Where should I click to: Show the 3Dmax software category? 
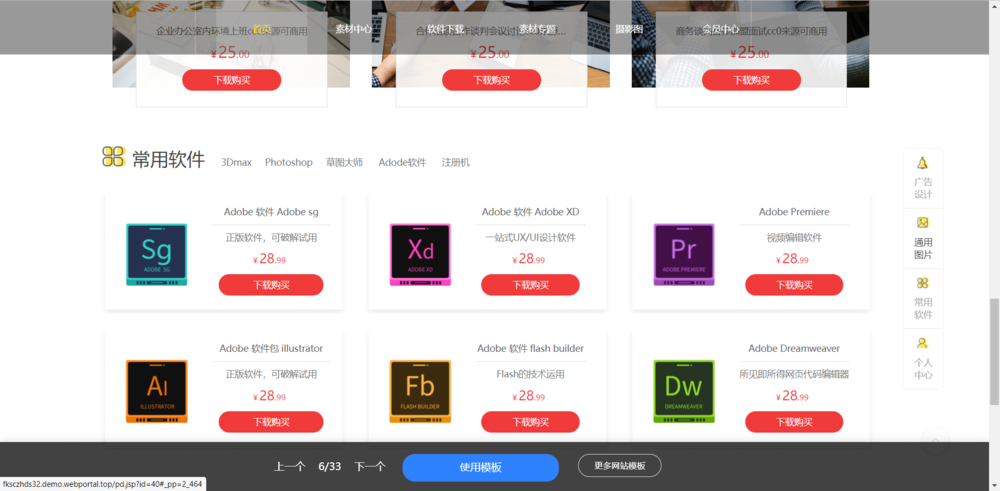pos(237,162)
